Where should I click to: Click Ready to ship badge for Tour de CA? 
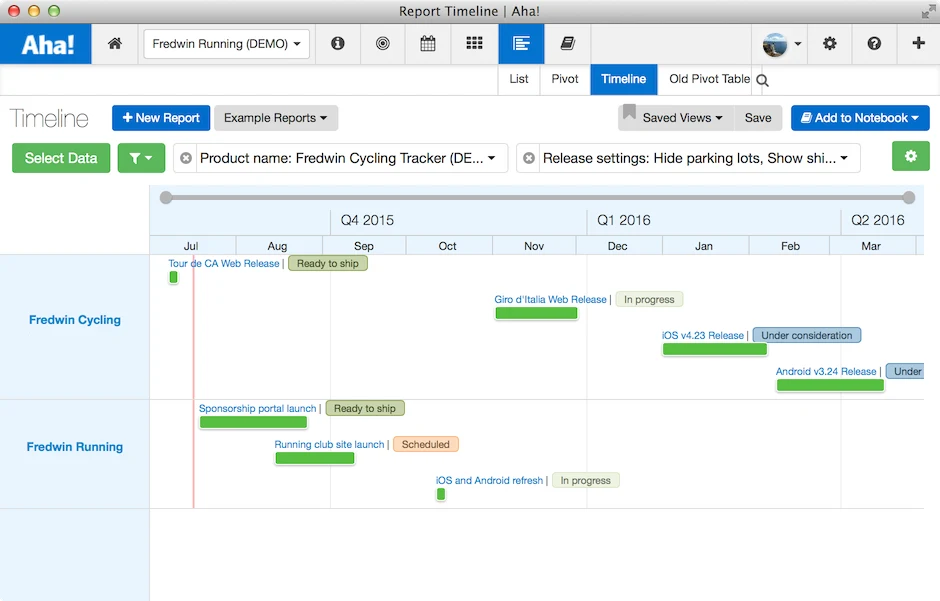coord(327,264)
